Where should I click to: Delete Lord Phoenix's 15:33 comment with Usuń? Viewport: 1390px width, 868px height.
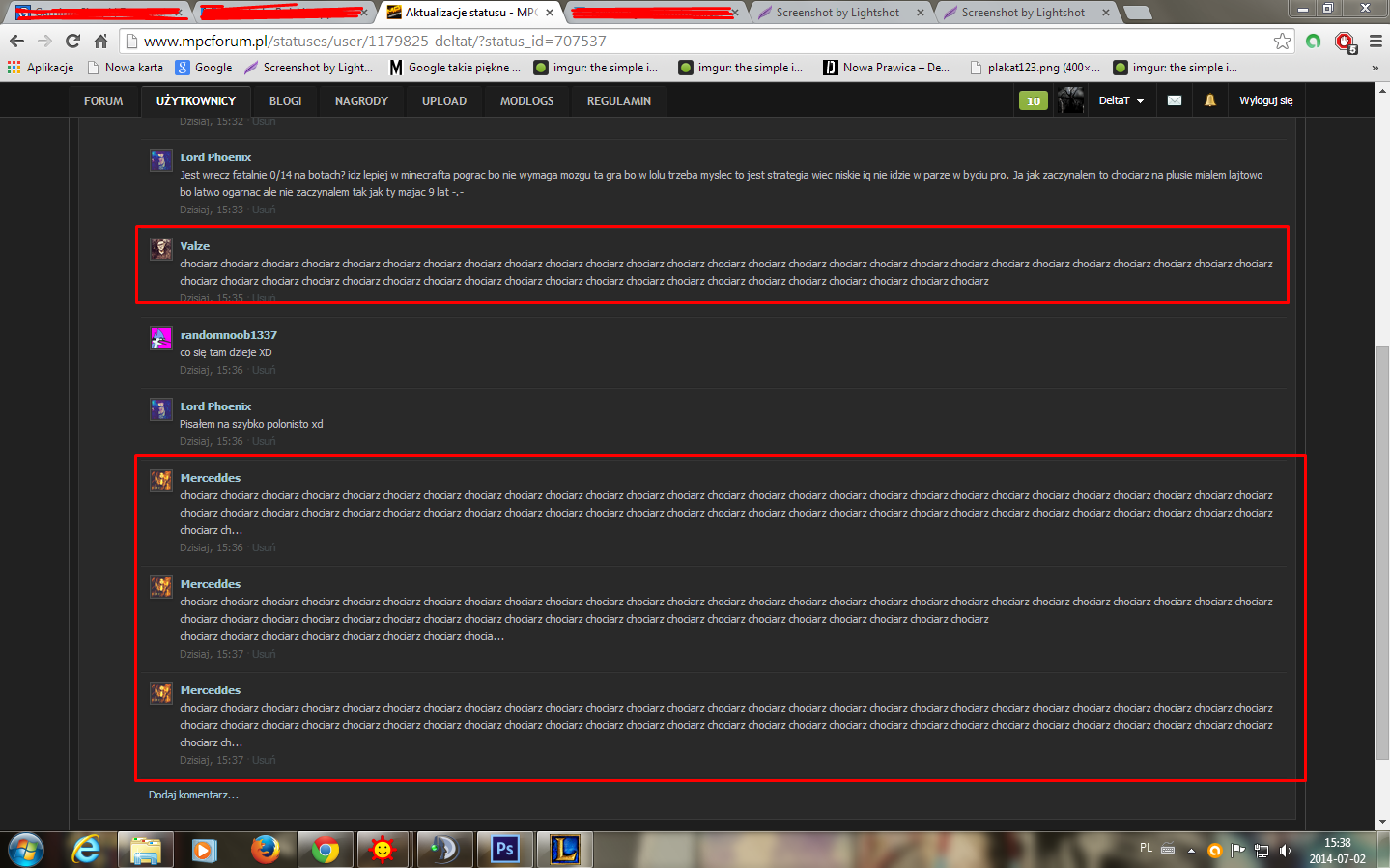(264, 210)
